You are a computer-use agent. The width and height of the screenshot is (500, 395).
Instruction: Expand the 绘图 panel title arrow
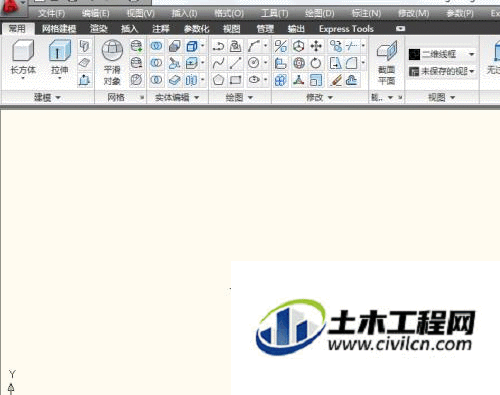pyautogui.click(x=250, y=98)
